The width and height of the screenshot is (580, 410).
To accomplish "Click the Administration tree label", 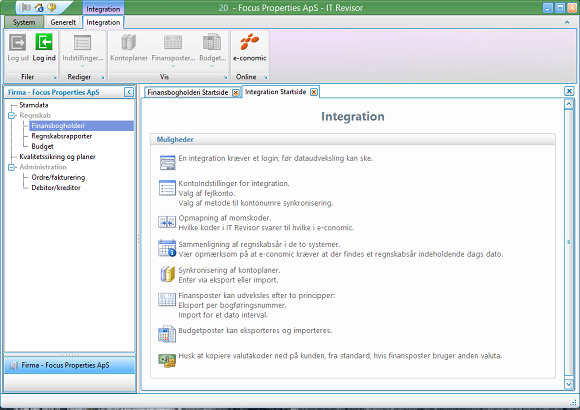I will pos(43,167).
